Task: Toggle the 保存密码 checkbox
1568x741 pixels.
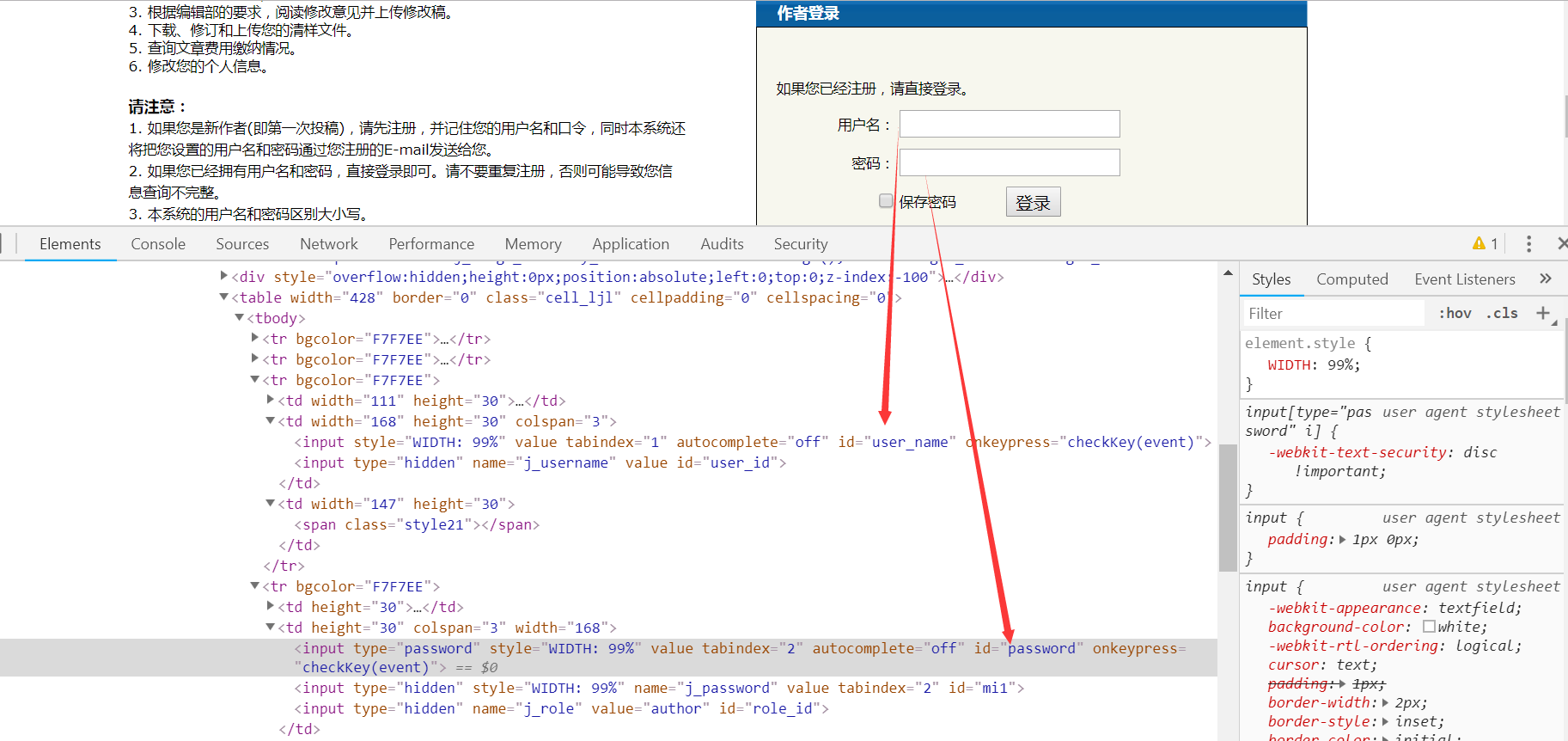Action: pyautogui.click(x=886, y=200)
